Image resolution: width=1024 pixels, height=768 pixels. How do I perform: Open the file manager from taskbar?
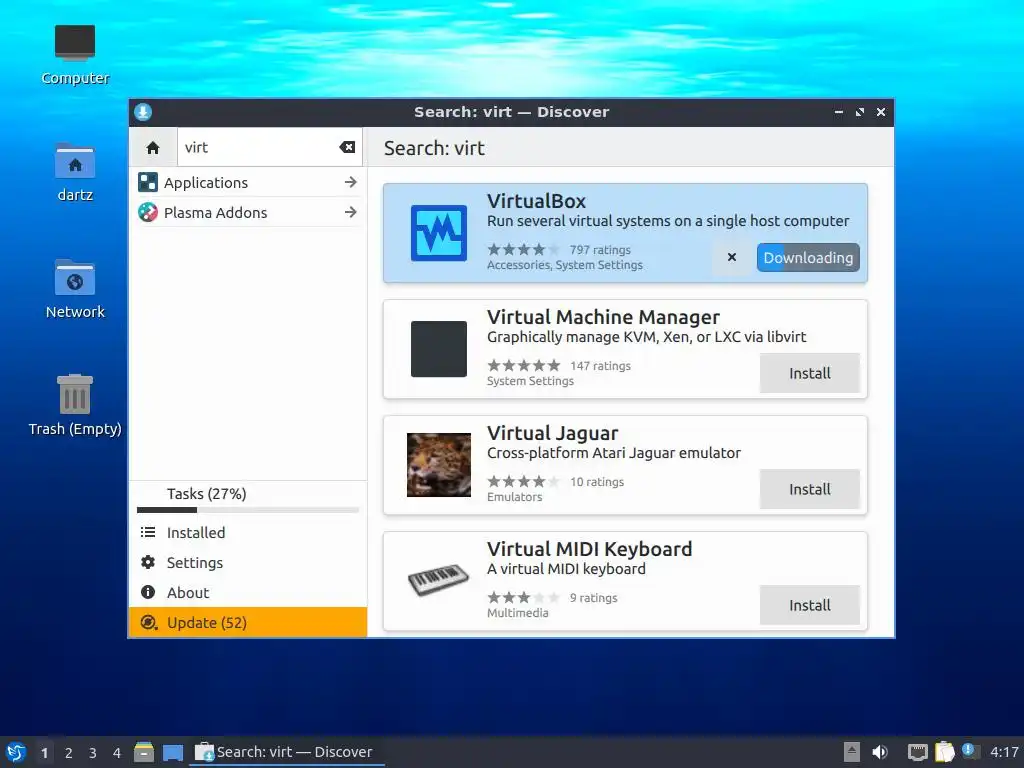click(144, 752)
